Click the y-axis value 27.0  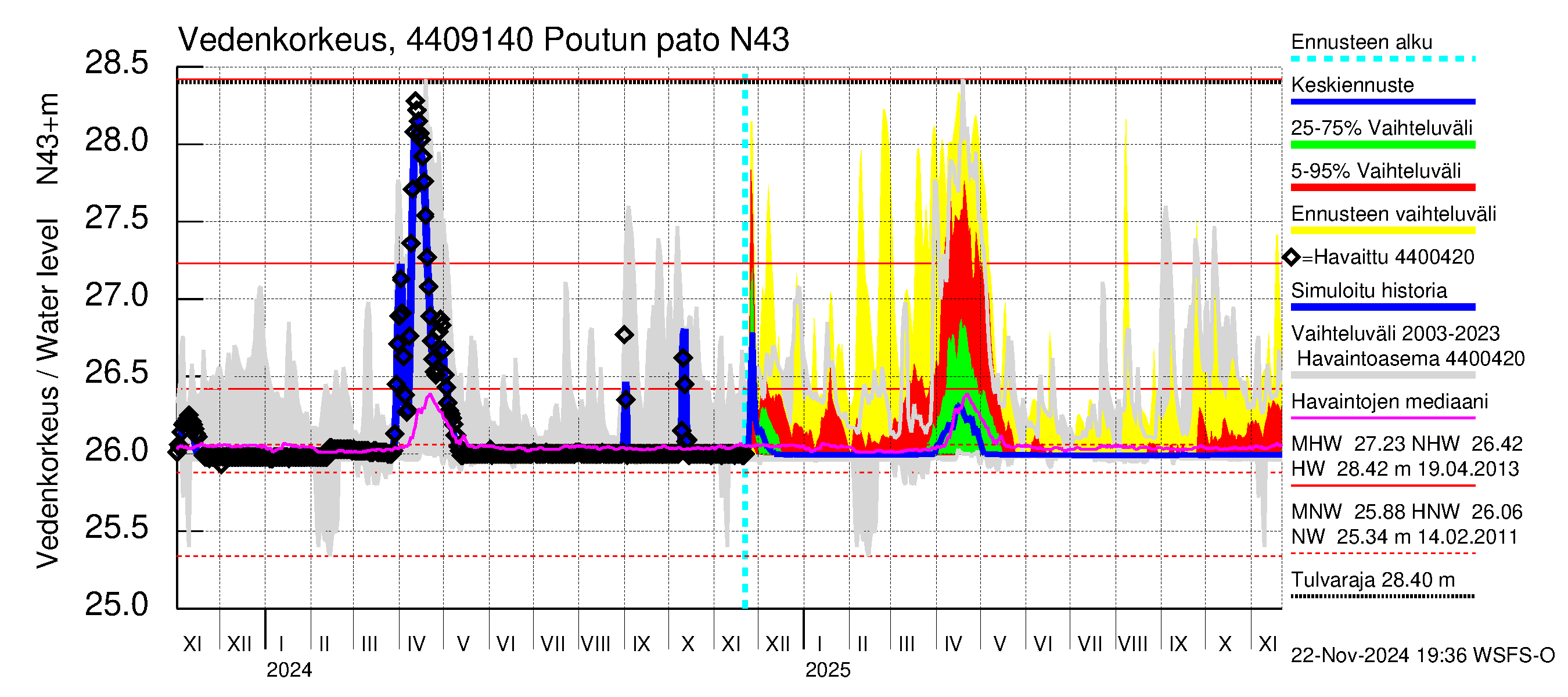(116, 295)
